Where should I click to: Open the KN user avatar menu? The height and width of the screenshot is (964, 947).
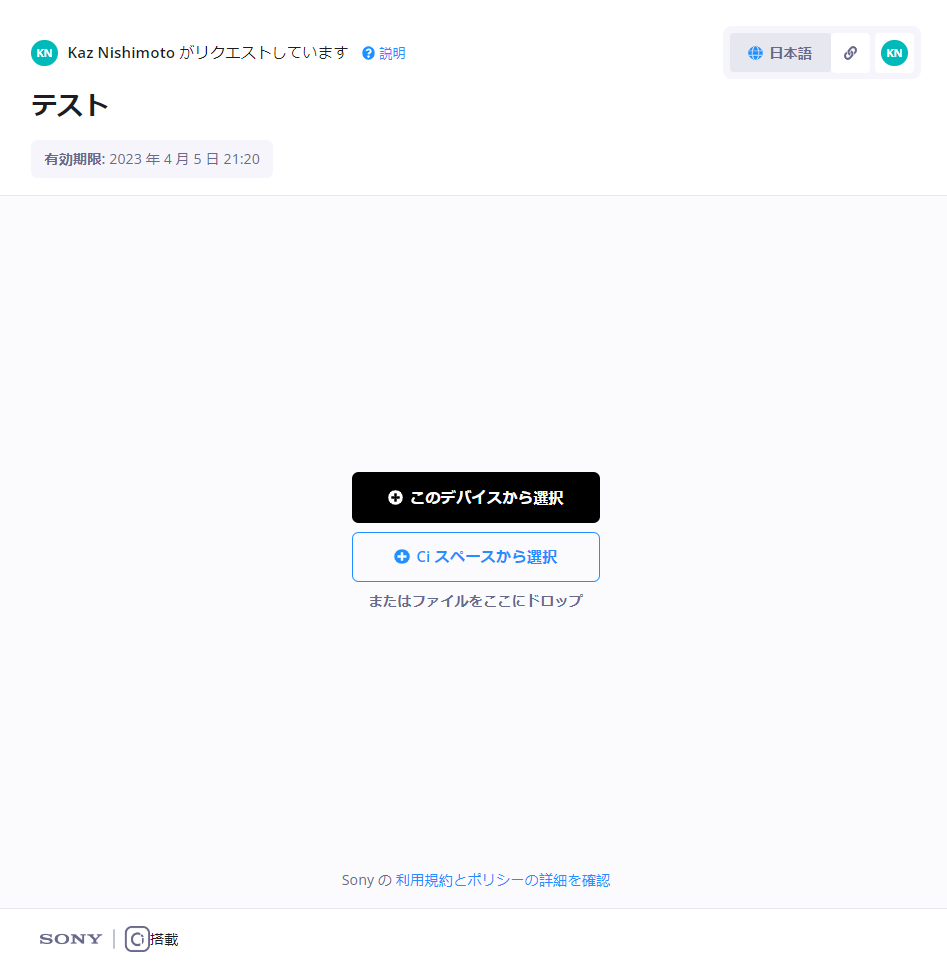[894, 53]
